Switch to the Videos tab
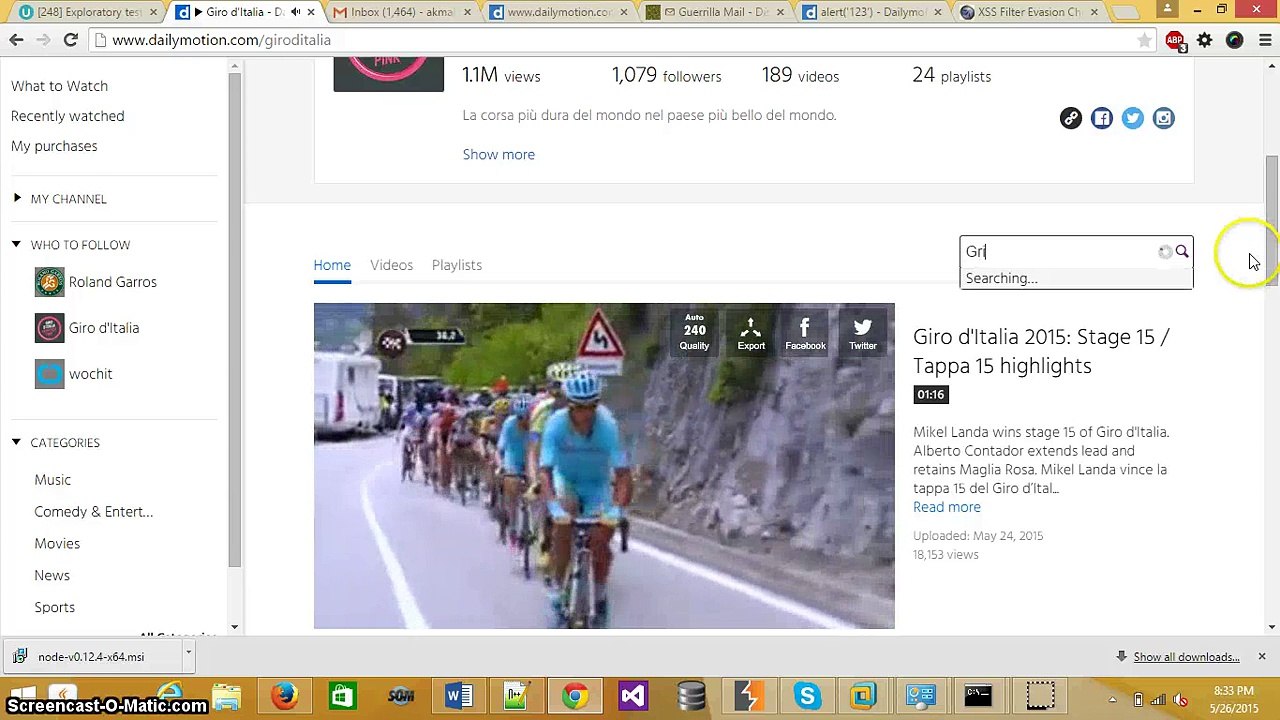This screenshot has height=720, width=1280. tap(391, 265)
